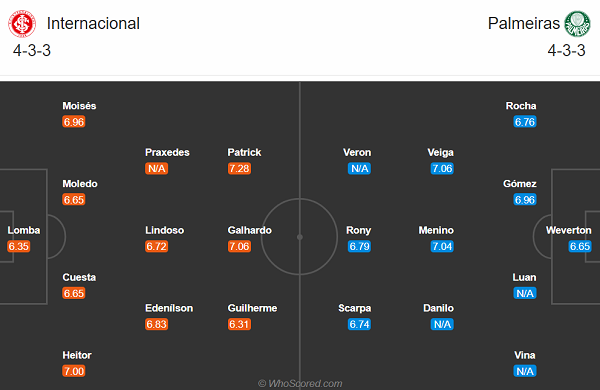The height and width of the screenshot is (390, 600).
Task: Select player name Galhardo
Action: click(249, 230)
